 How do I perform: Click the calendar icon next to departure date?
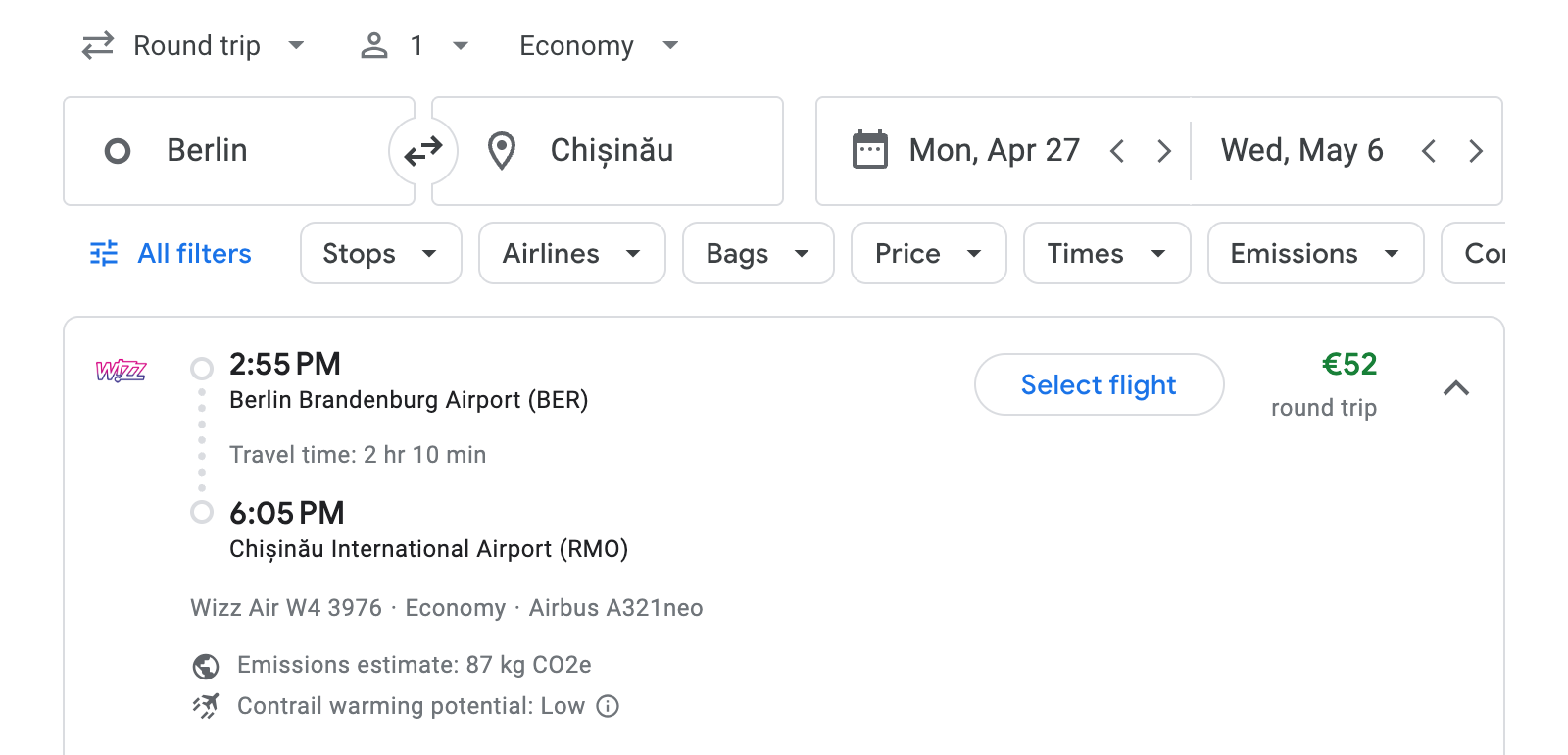coord(870,150)
